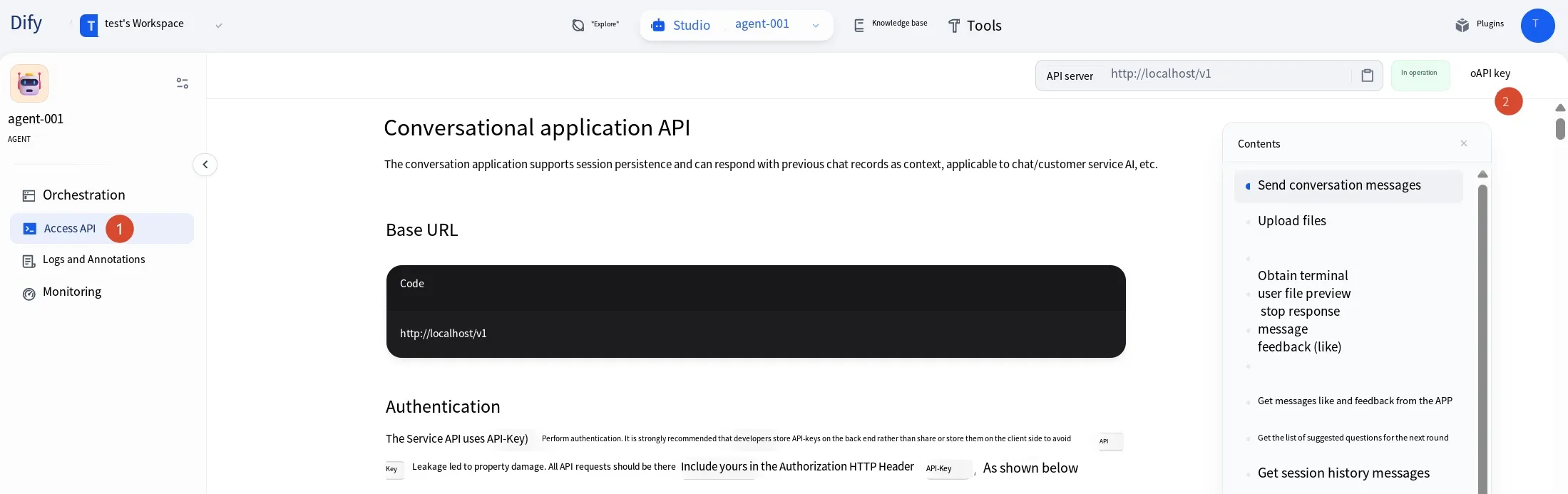Open the test's Workspace switcher
Viewport: 1568px width, 494px height.
point(151,25)
